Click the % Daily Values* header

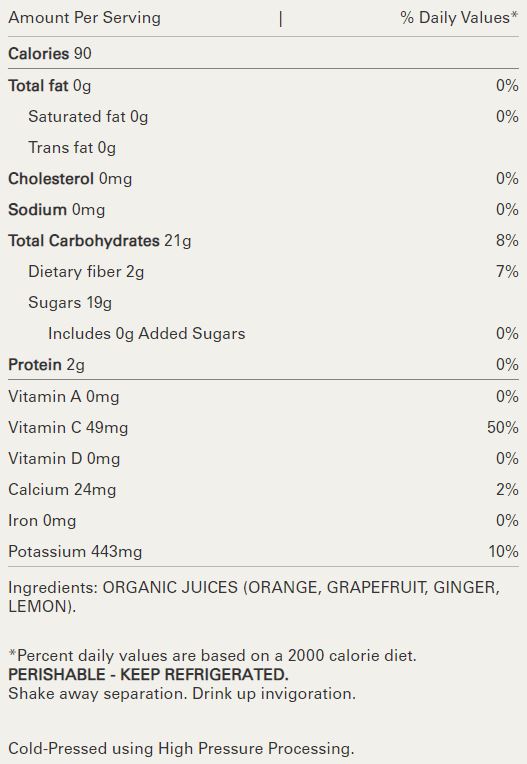[459, 18]
